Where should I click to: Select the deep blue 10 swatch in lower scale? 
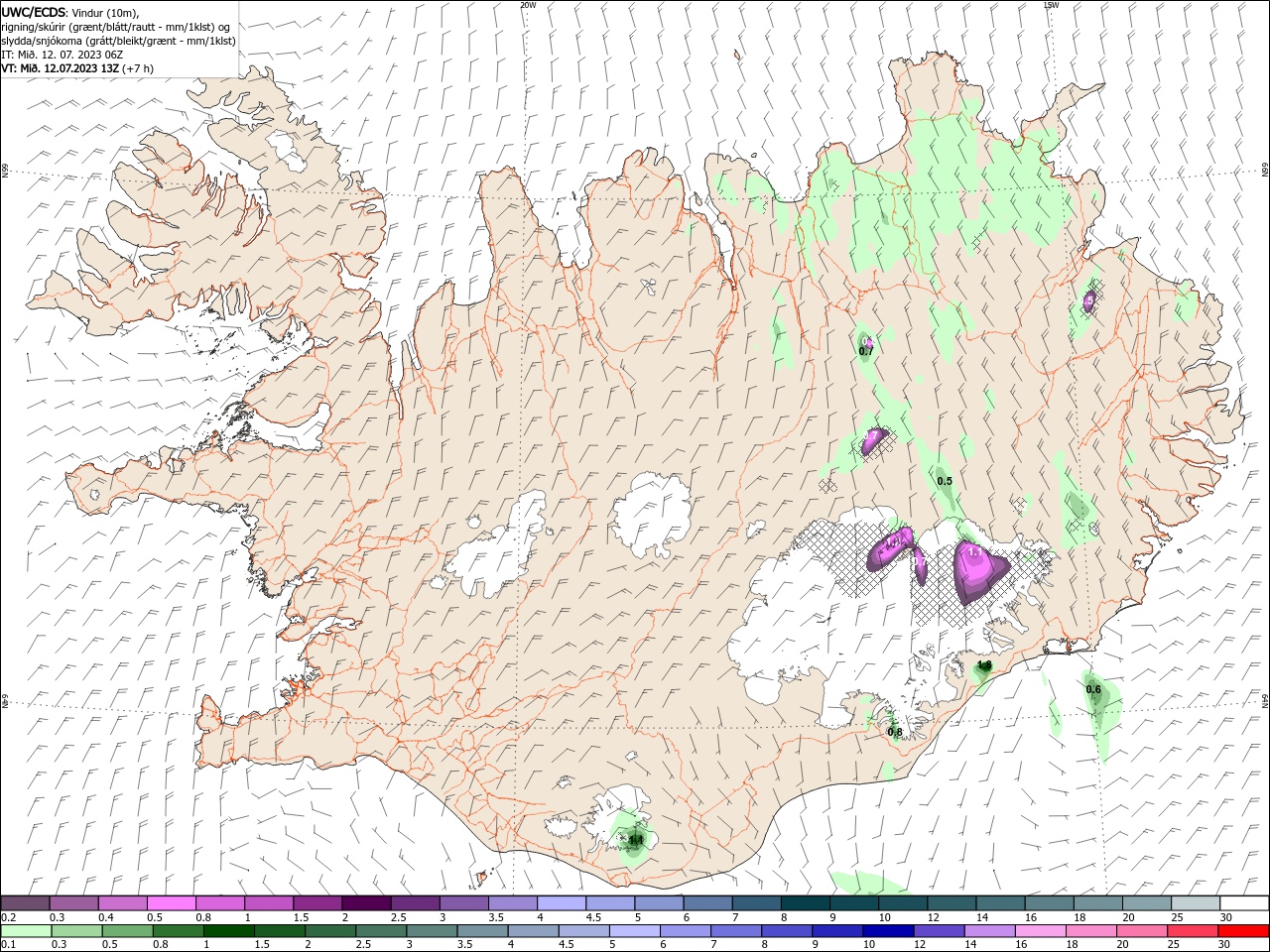click(x=887, y=931)
